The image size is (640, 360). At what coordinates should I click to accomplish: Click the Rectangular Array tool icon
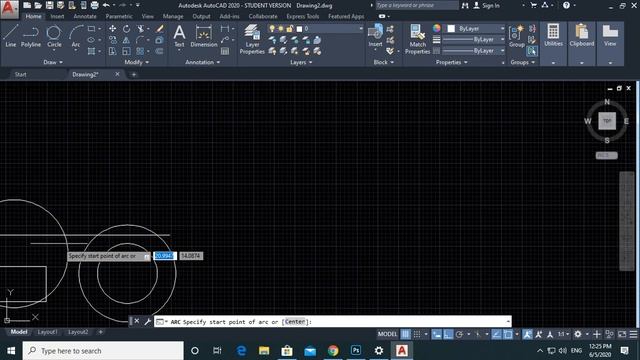point(140,51)
